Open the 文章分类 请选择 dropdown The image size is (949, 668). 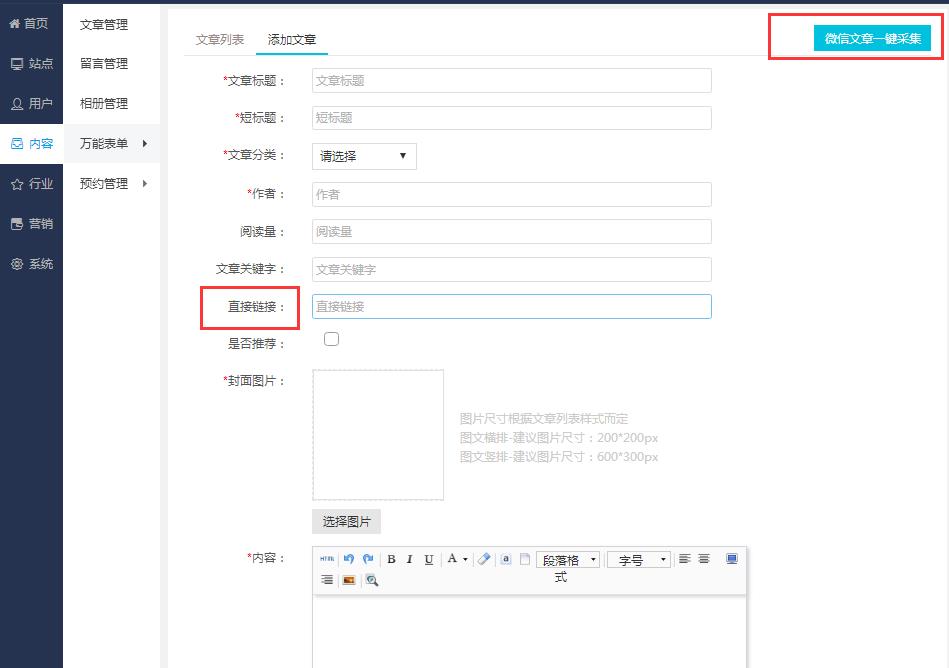(x=364, y=156)
